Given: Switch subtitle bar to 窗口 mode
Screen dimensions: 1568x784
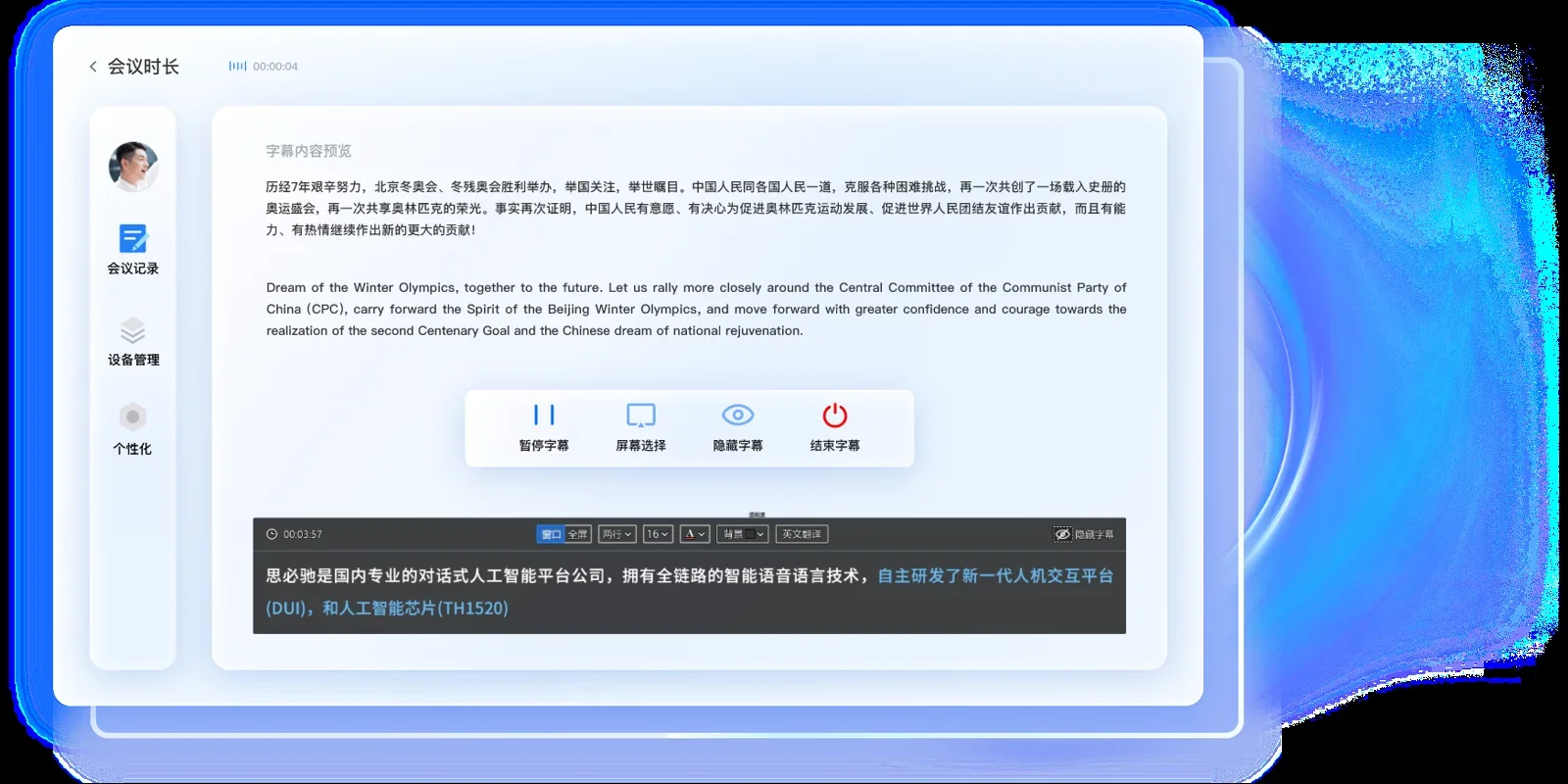Looking at the screenshot, I should (551, 534).
